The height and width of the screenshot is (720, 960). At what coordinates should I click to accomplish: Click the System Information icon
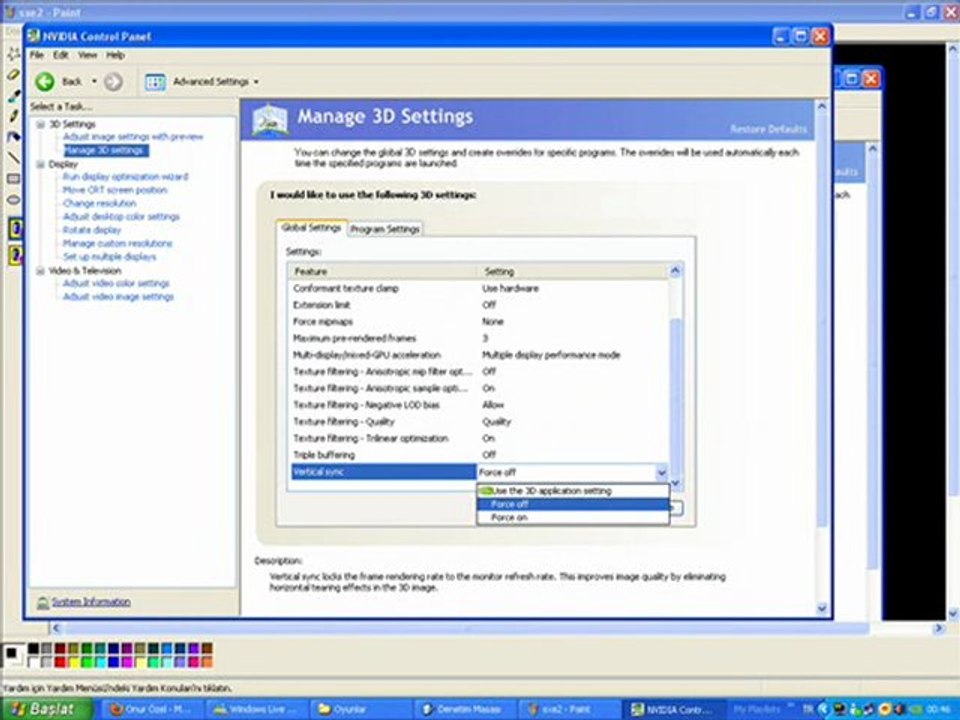tap(42, 602)
